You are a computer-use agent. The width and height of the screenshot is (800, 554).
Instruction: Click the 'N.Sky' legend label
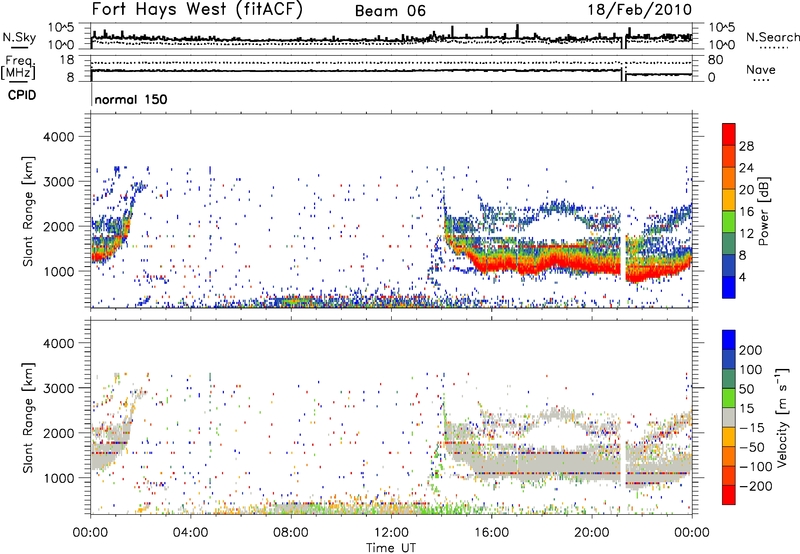19,37
